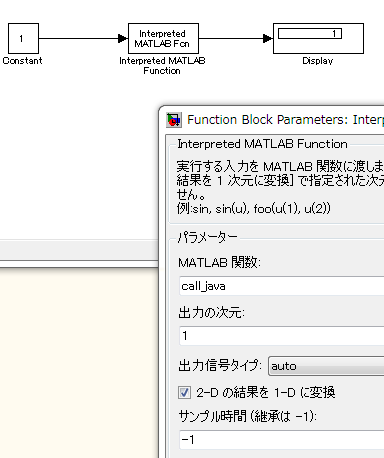
Task: Click the Display block value readout
Action: [x=310, y=33]
